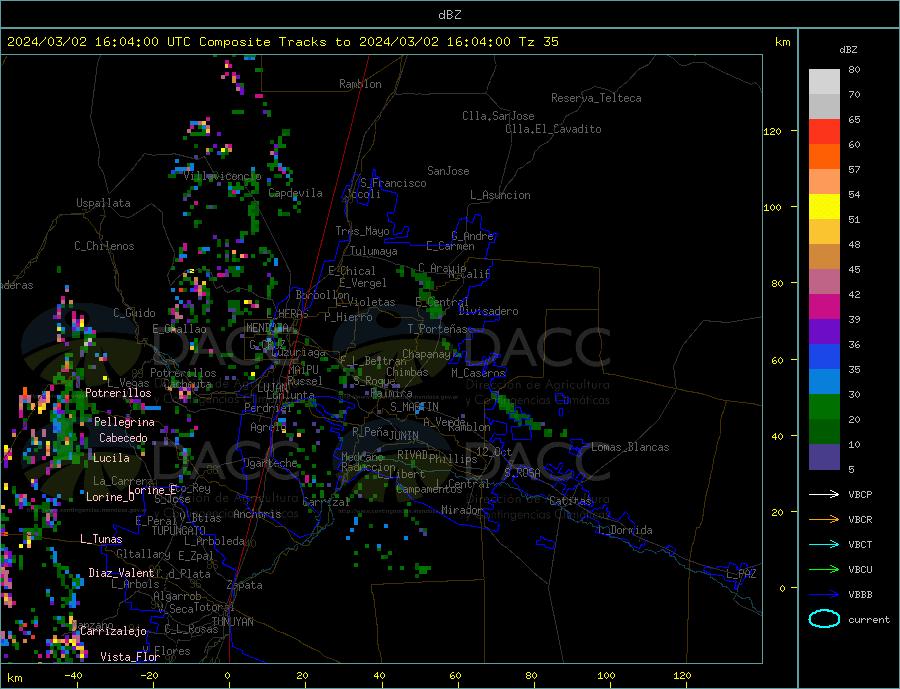Click the 'Carrizalejo' map label
The height and width of the screenshot is (689, 900).
pyautogui.click(x=114, y=631)
